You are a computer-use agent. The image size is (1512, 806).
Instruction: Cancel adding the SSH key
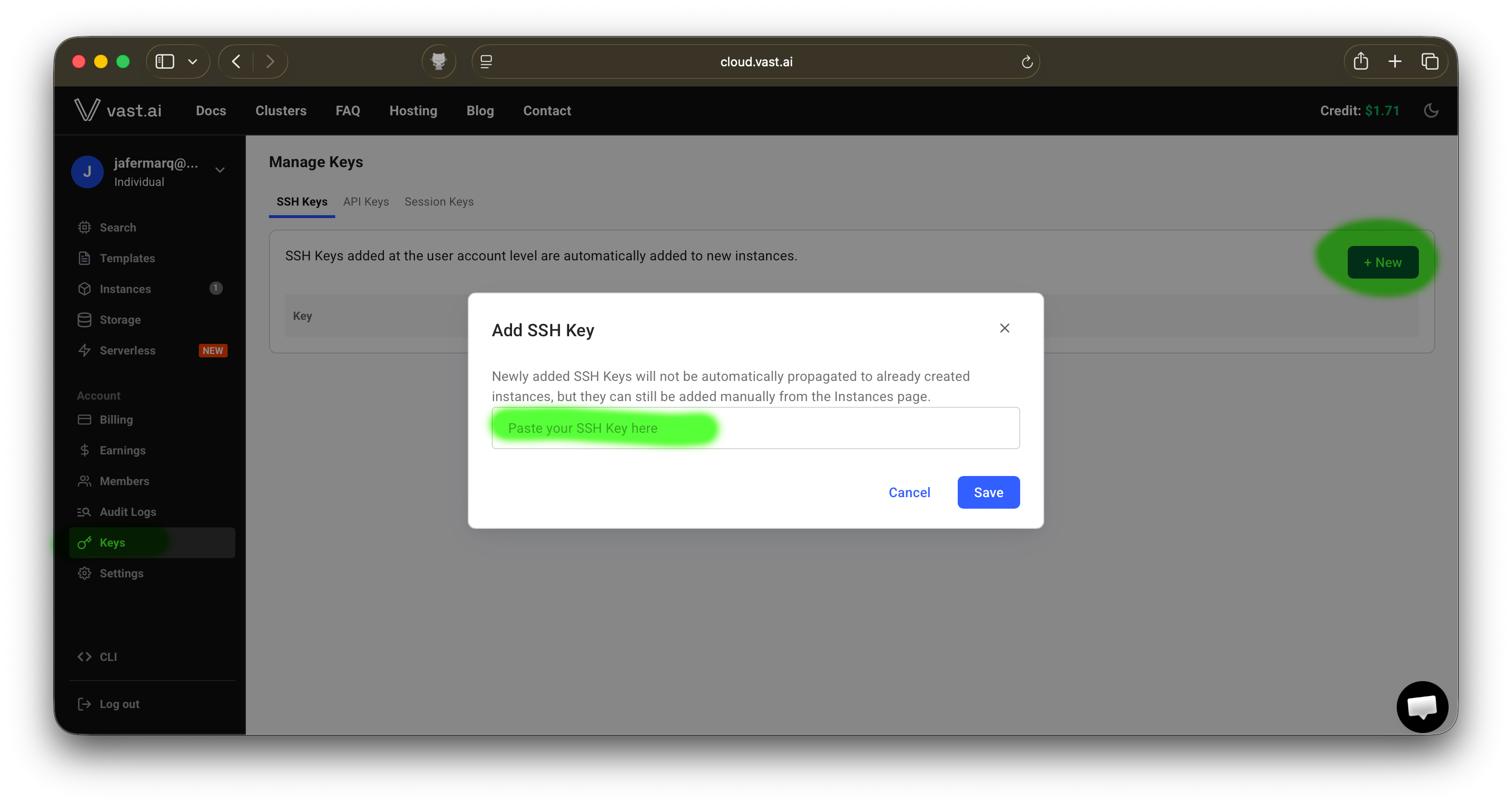[909, 492]
